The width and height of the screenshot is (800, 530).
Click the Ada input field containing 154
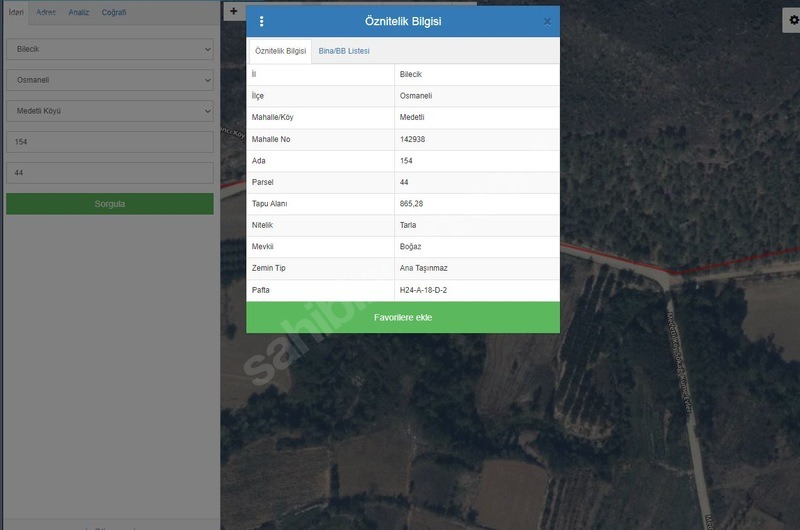tap(110, 142)
